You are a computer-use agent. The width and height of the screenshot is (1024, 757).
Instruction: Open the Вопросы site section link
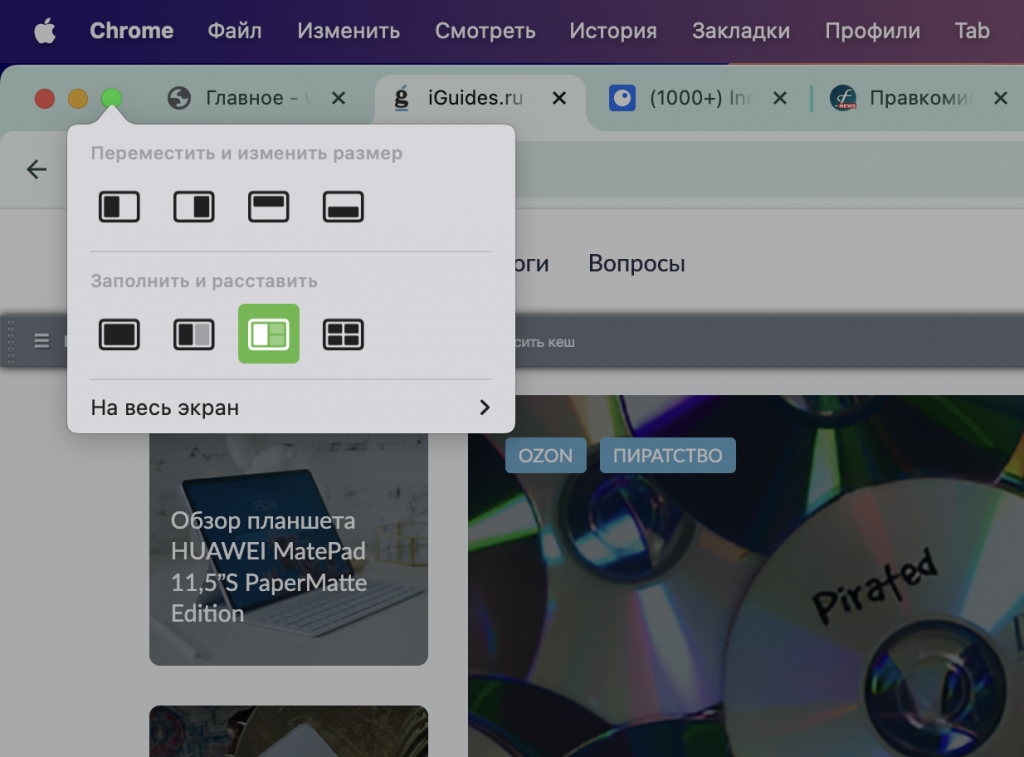636,263
